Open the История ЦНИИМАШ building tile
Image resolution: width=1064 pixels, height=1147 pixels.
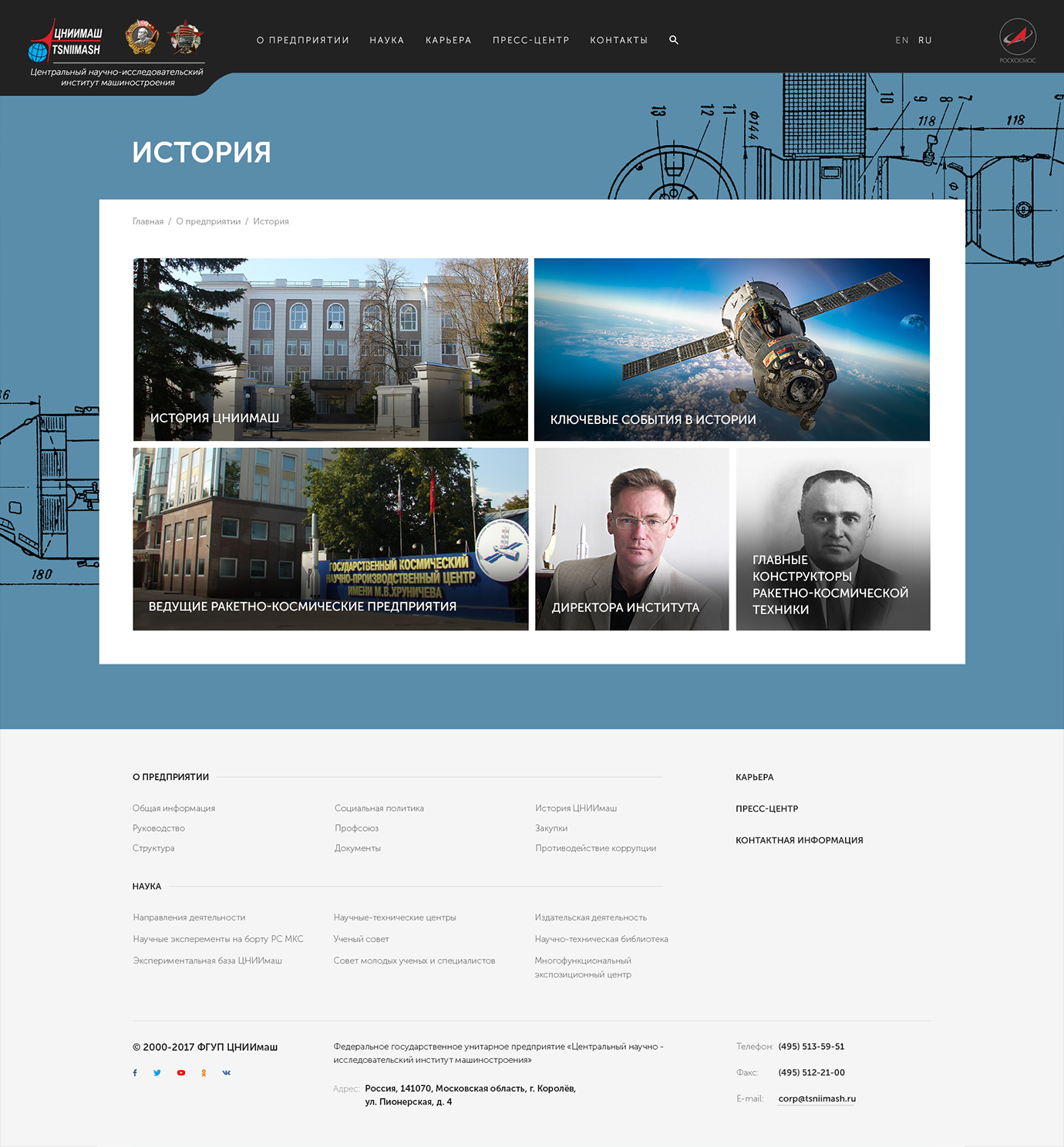(x=330, y=349)
